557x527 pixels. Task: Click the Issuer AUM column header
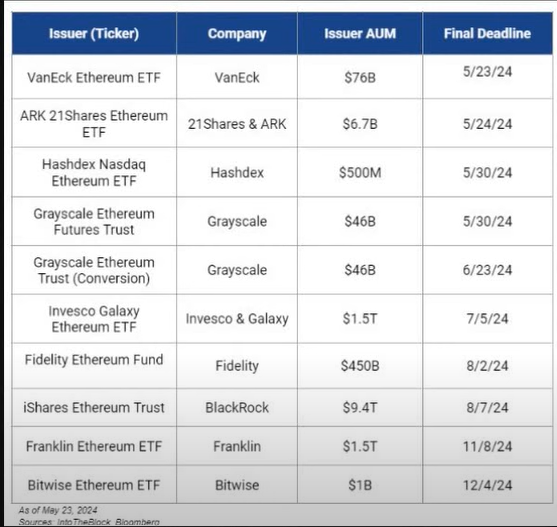(360, 33)
